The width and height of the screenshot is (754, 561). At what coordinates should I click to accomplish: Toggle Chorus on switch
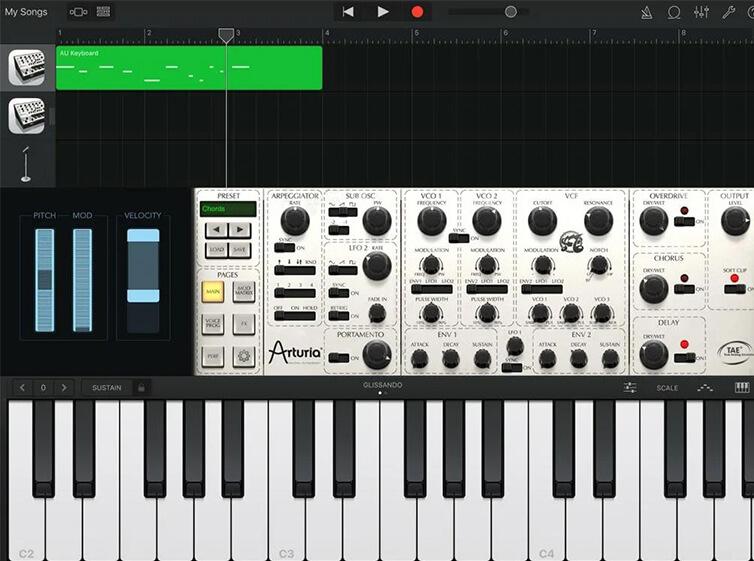click(684, 289)
